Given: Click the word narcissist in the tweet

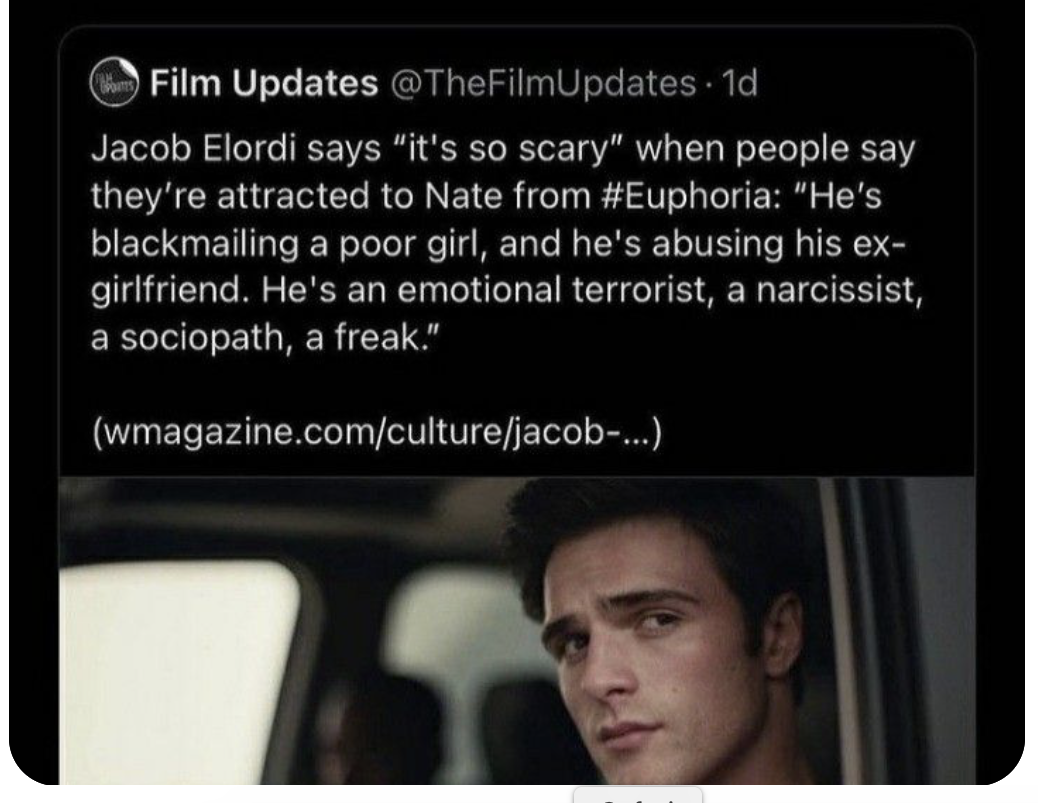Looking at the screenshot, I should 839,290.
